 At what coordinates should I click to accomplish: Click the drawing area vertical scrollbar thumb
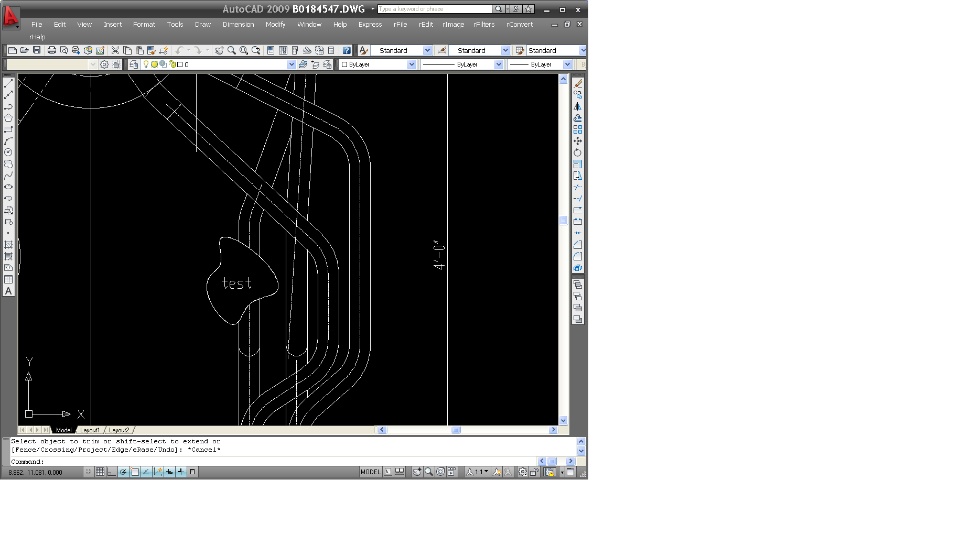563,220
